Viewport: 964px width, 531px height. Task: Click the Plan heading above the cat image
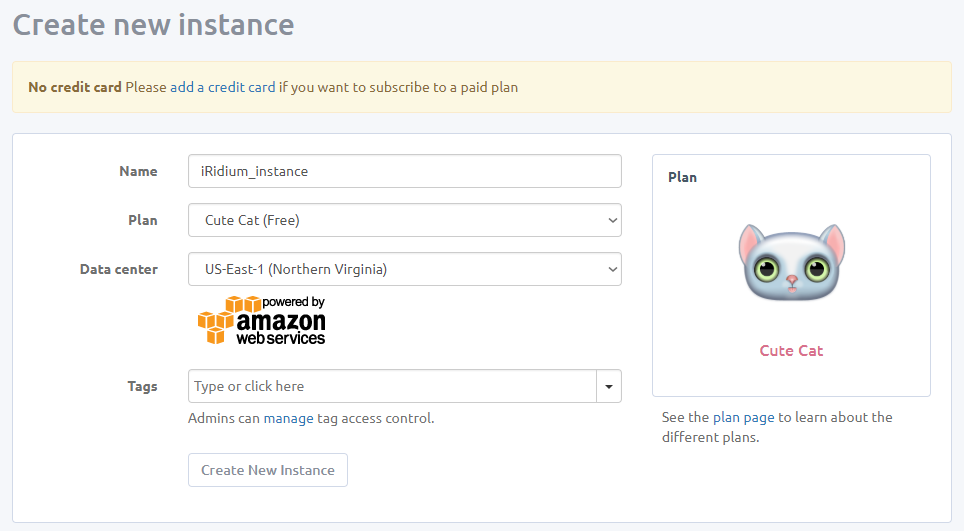pyautogui.click(x=683, y=177)
